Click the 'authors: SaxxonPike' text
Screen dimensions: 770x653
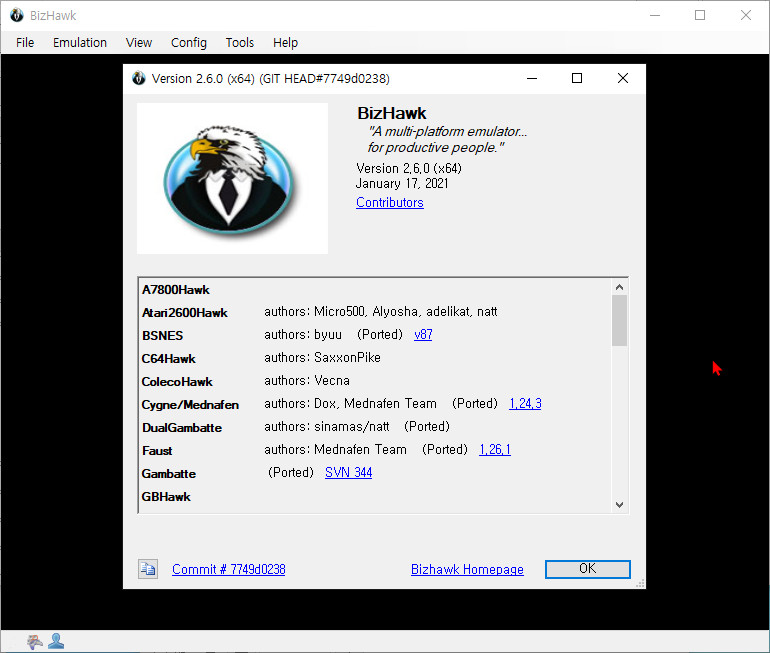click(x=322, y=357)
